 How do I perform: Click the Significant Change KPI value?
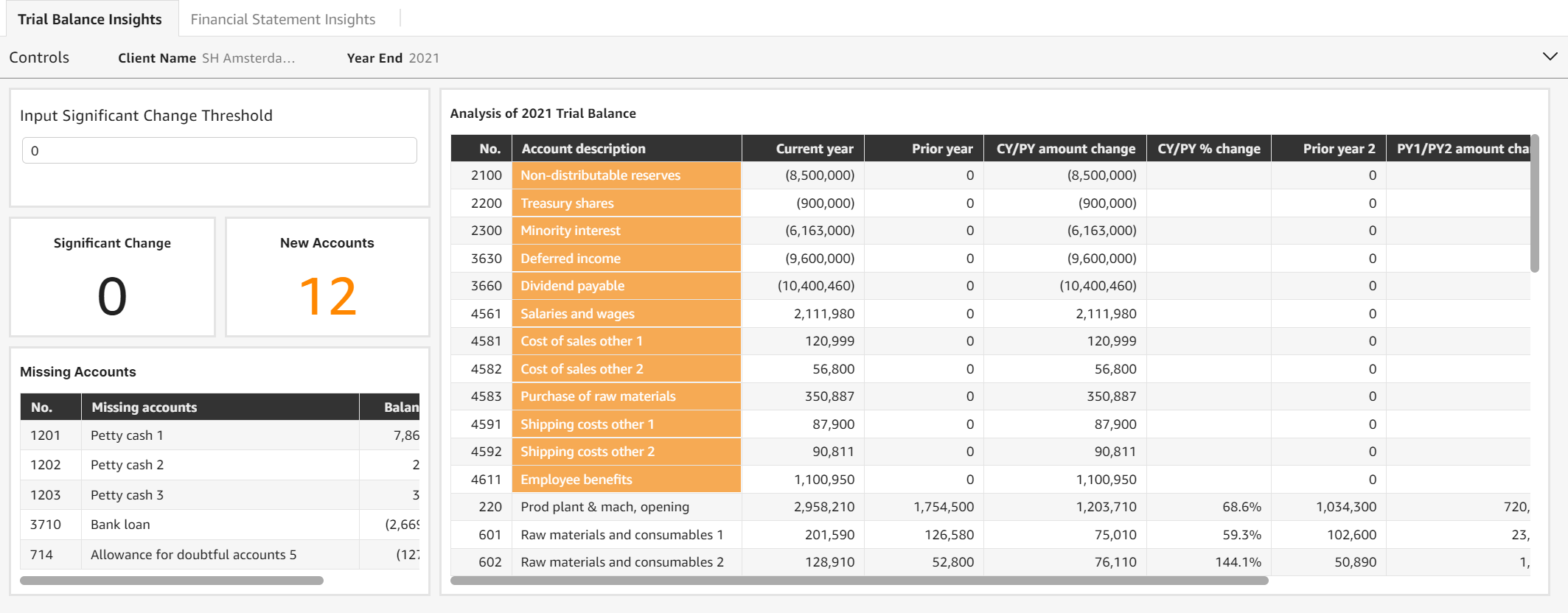pyautogui.click(x=112, y=296)
